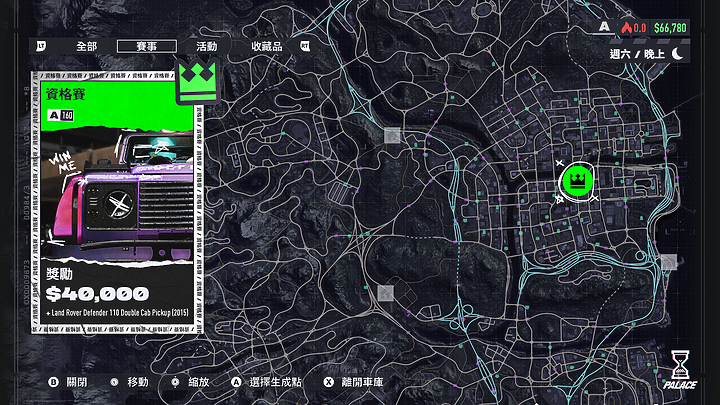This screenshot has width=720, height=405.
Task: Click the A 160 class badge
Action: coord(61,115)
